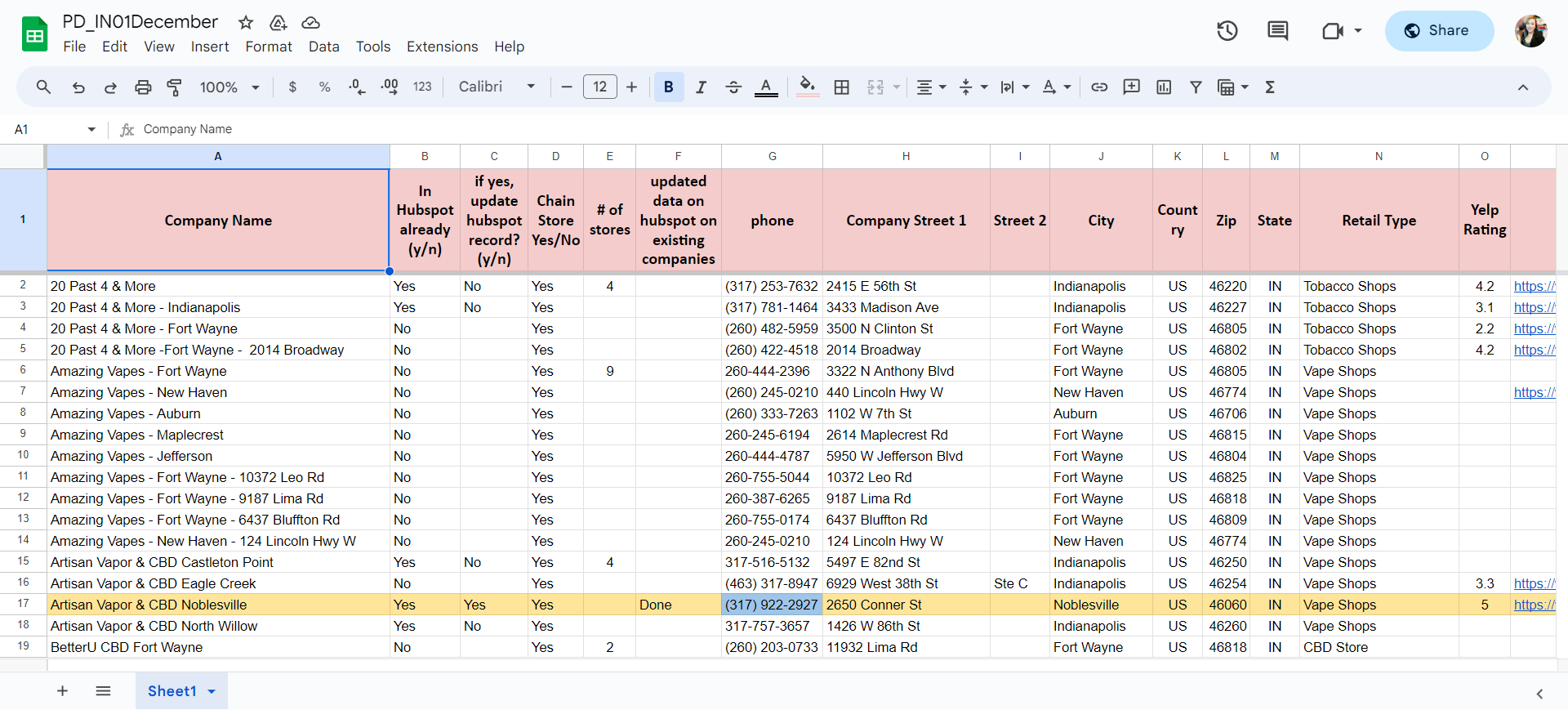Click the Name box showing A1
The width and height of the screenshot is (1568, 710).
point(54,129)
